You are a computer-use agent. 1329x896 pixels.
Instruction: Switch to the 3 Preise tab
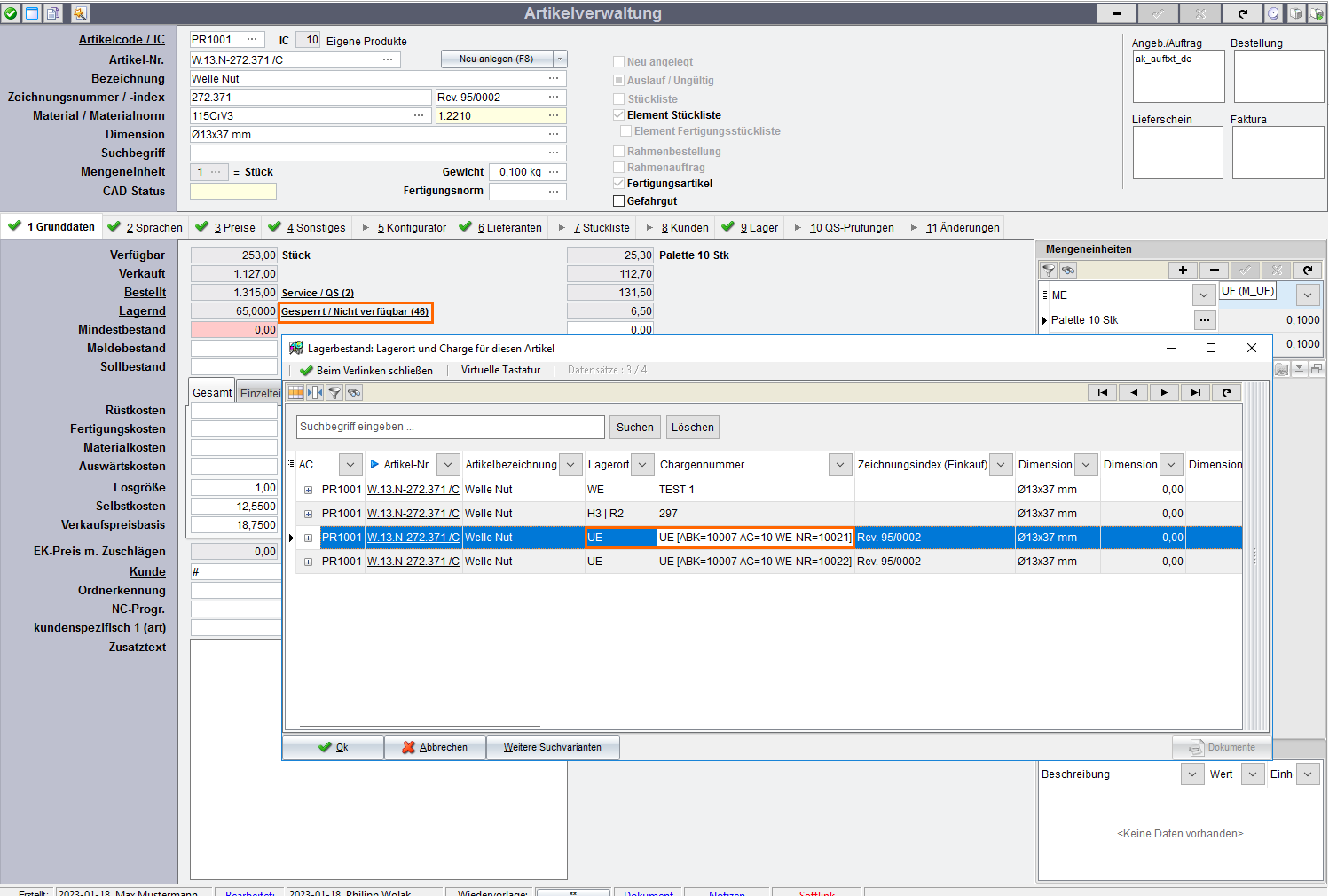click(225, 227)
